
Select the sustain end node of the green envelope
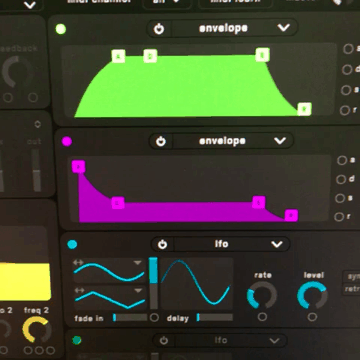(x=262, y=55)
